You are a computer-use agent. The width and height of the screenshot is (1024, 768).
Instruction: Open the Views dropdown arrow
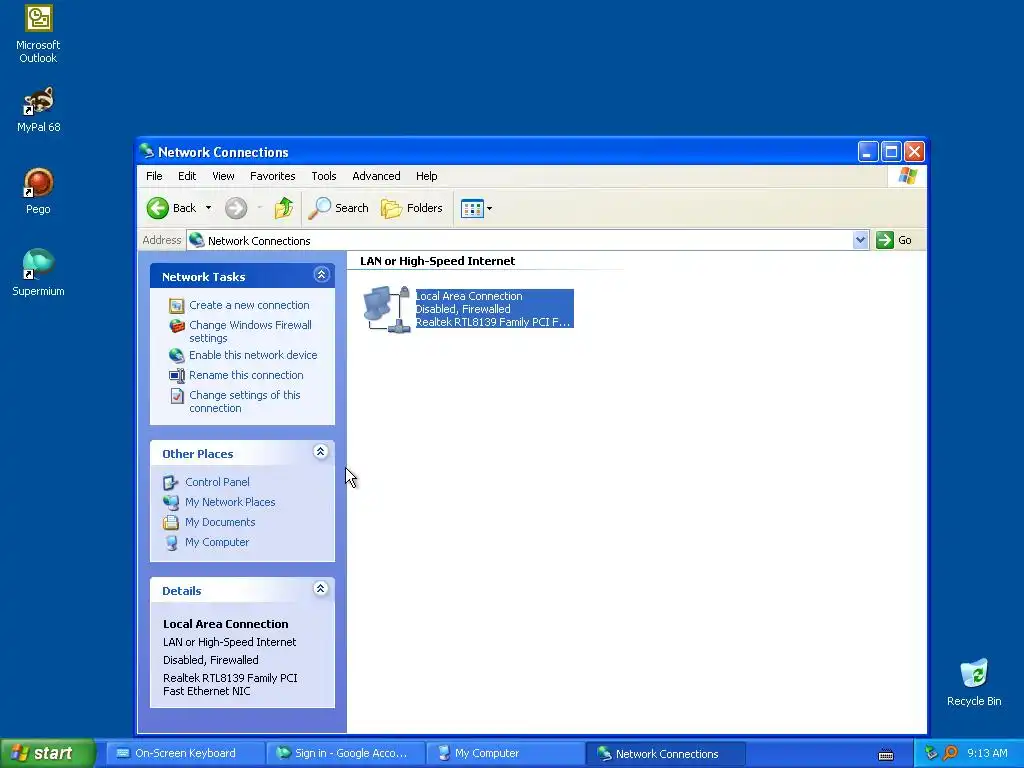click(x=489, y=209)
